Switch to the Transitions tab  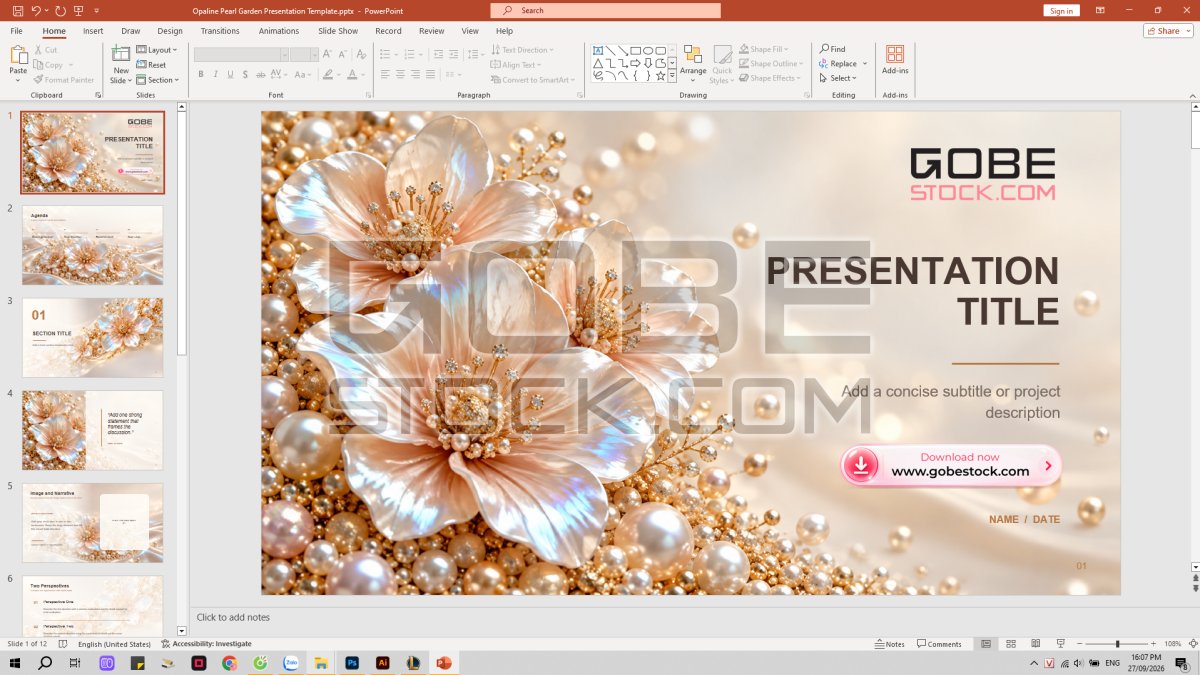pos(220,31)
